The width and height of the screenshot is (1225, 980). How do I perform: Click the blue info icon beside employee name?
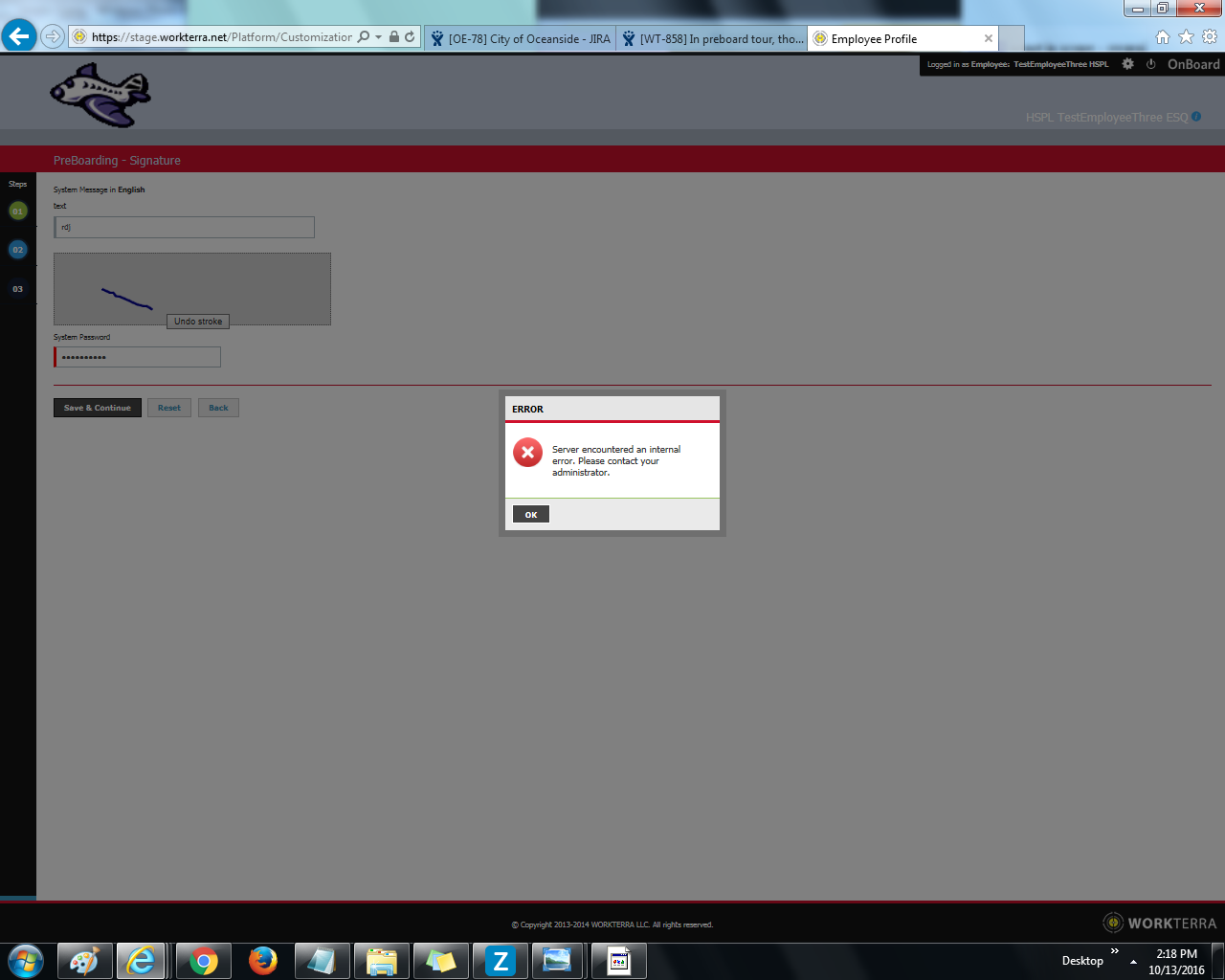point(1196,117)
